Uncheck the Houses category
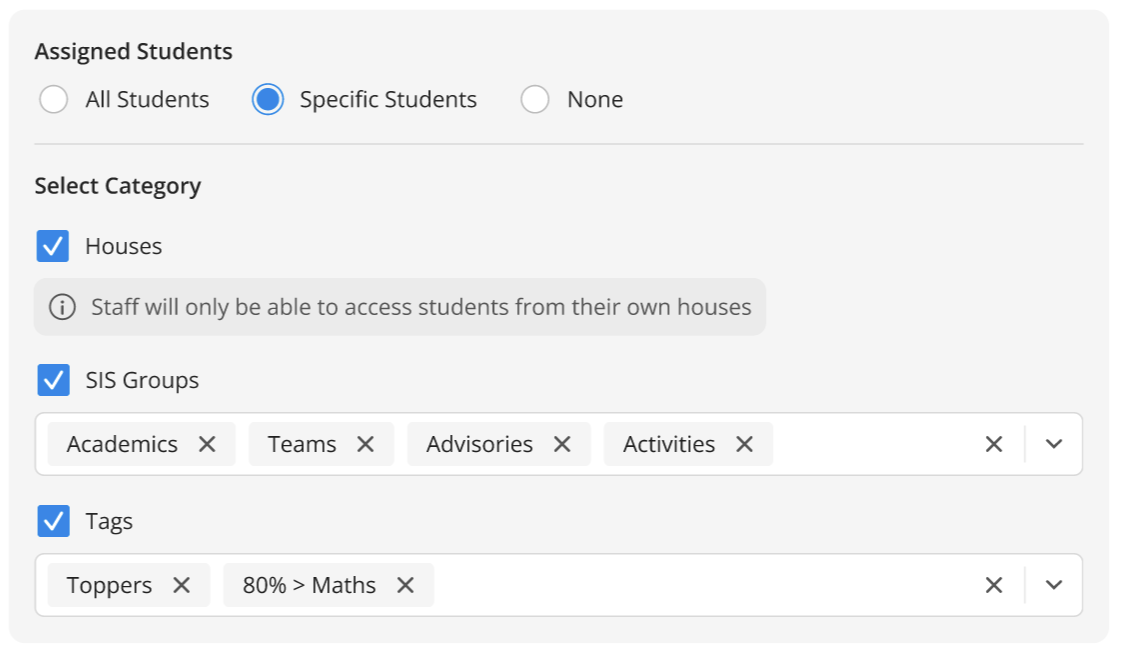Image resolution: width=1124 pixels, height=654 pixels. coord(53,245)
